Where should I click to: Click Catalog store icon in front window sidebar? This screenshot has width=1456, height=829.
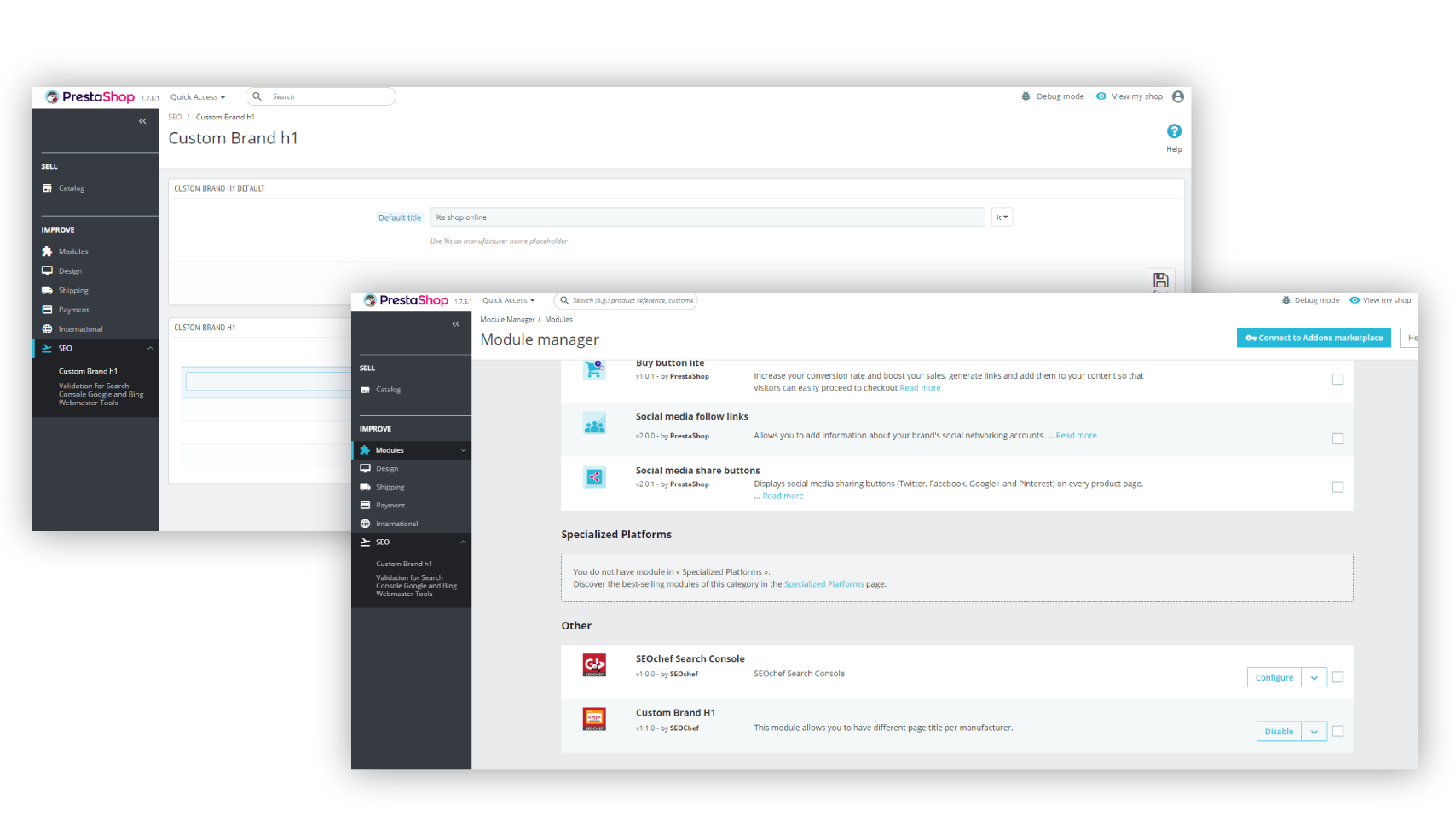point(365,389)
